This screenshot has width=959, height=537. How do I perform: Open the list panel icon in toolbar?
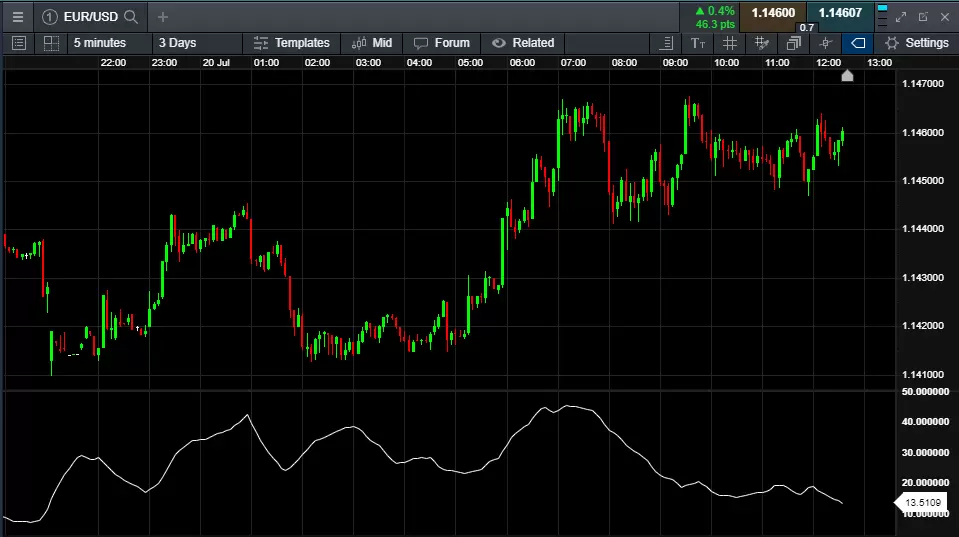pos(18,43)
